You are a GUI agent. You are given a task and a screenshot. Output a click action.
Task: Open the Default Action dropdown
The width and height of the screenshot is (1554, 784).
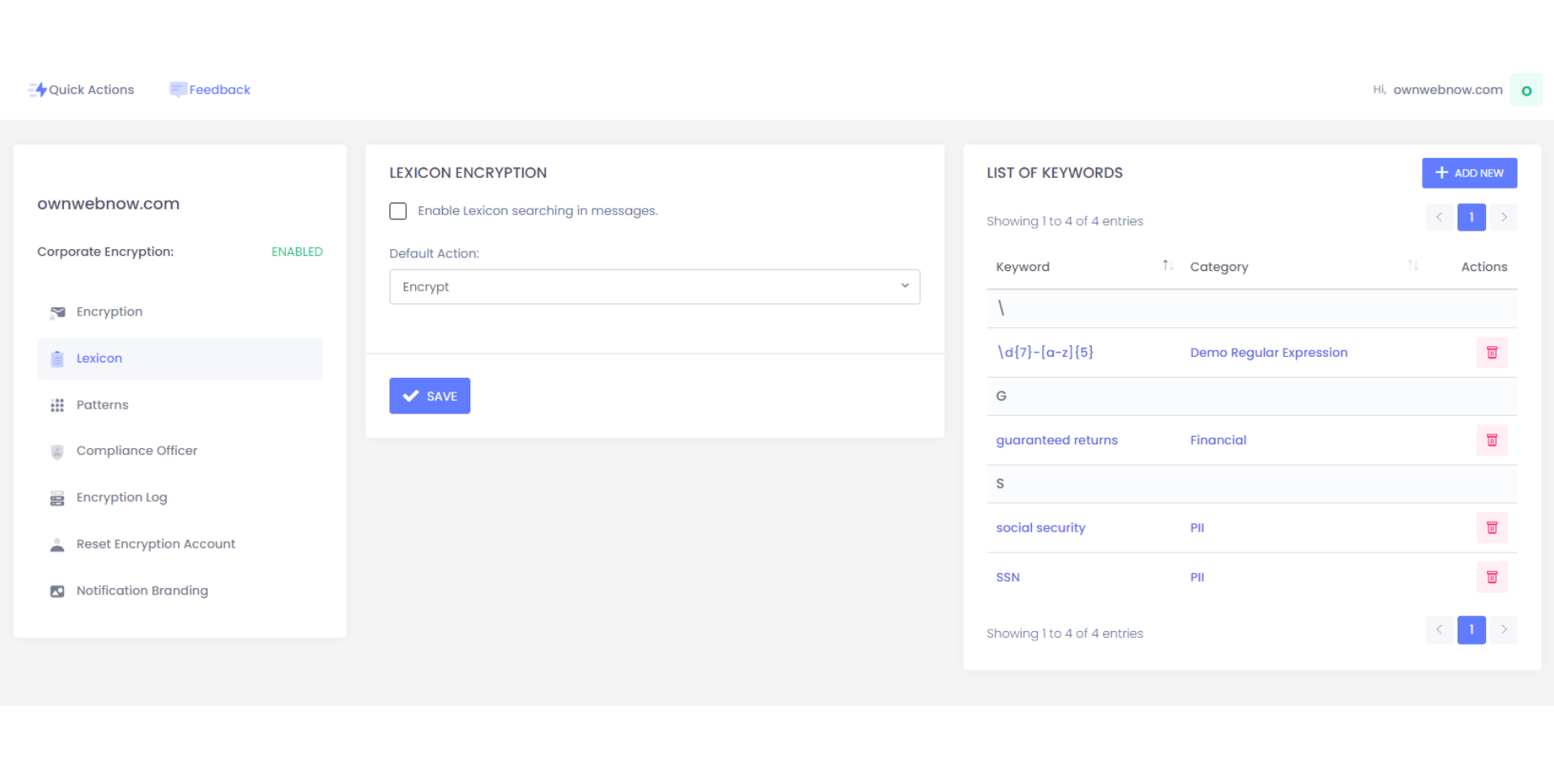click(x=654, y=287)
